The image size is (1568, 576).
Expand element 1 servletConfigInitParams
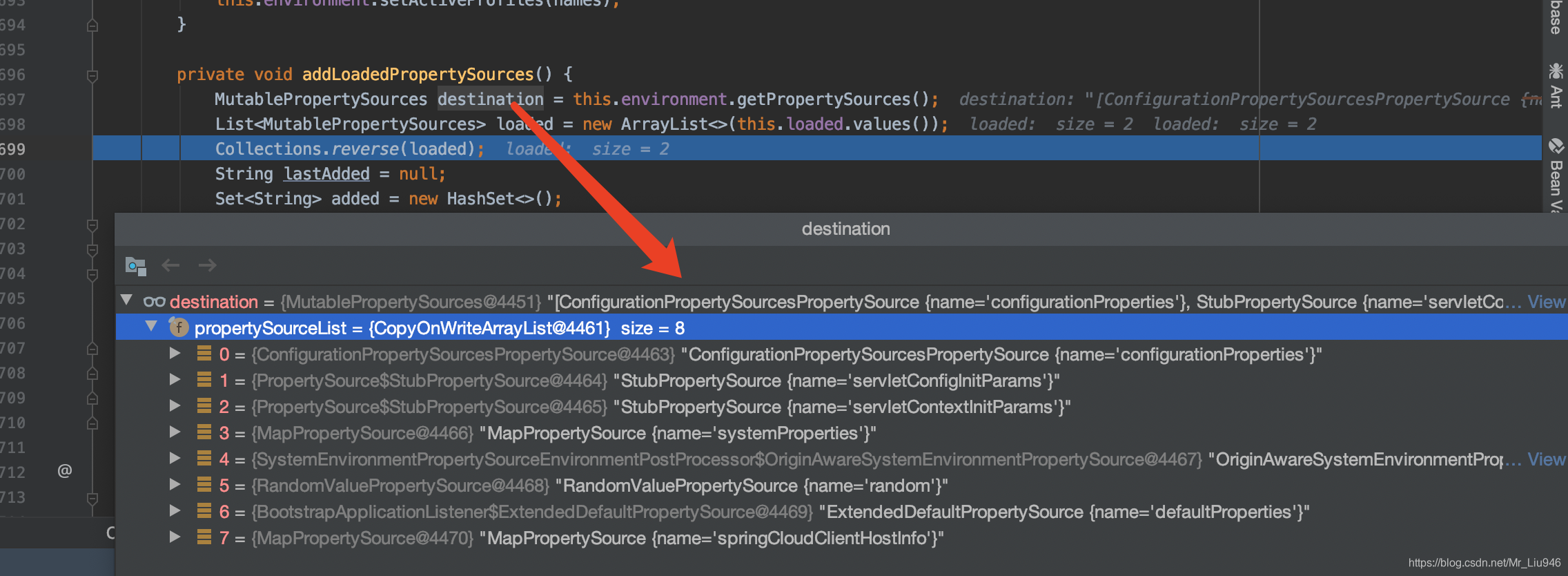(x=175, y=379)
